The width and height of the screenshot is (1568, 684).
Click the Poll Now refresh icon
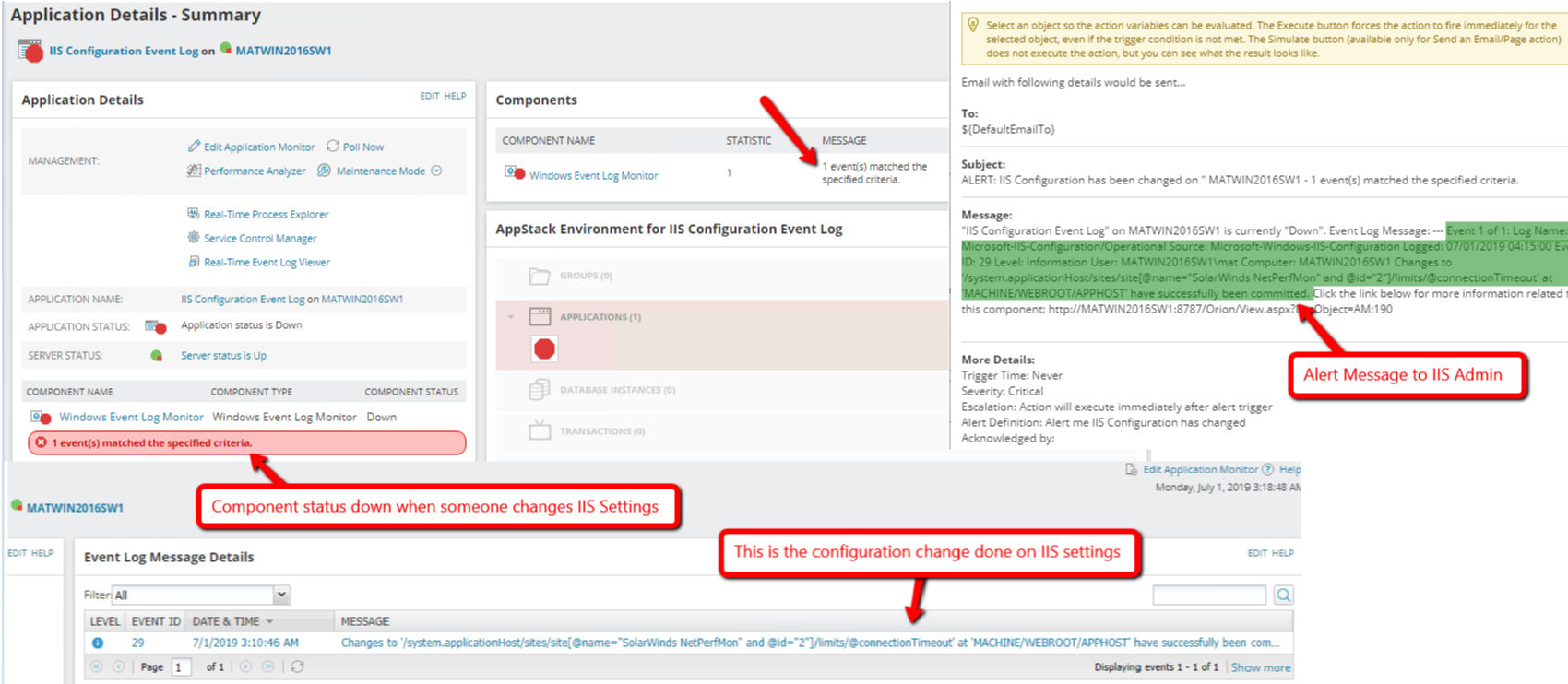point(333,146)
